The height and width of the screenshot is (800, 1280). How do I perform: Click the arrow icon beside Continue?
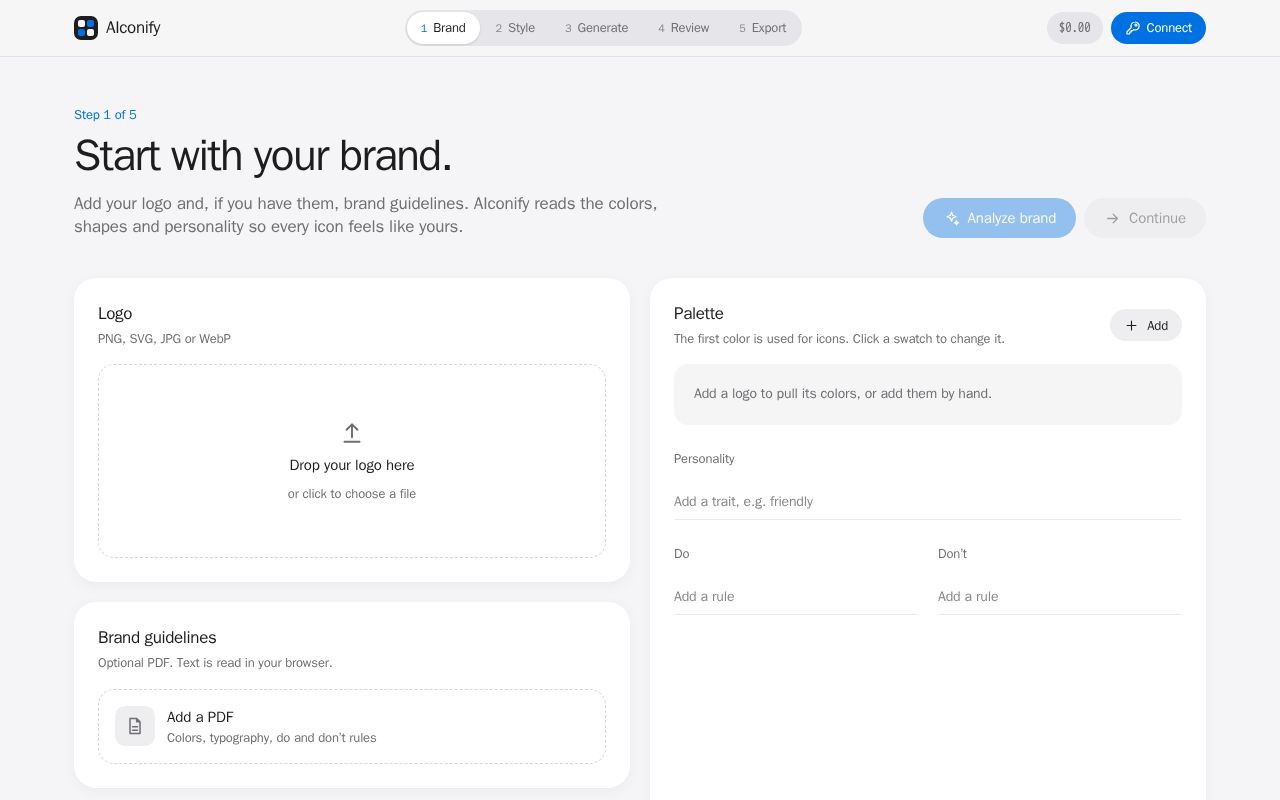(1112, 218)
